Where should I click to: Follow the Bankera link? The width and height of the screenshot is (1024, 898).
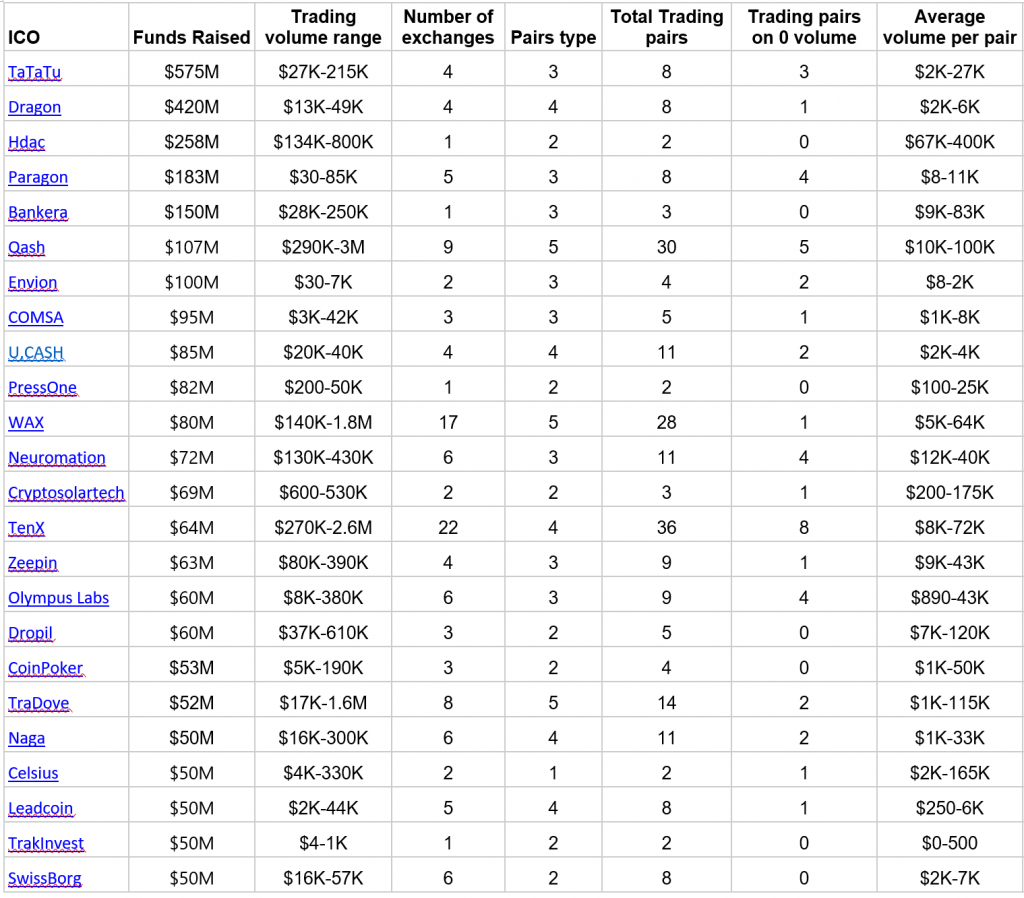(x=38, y=212)
